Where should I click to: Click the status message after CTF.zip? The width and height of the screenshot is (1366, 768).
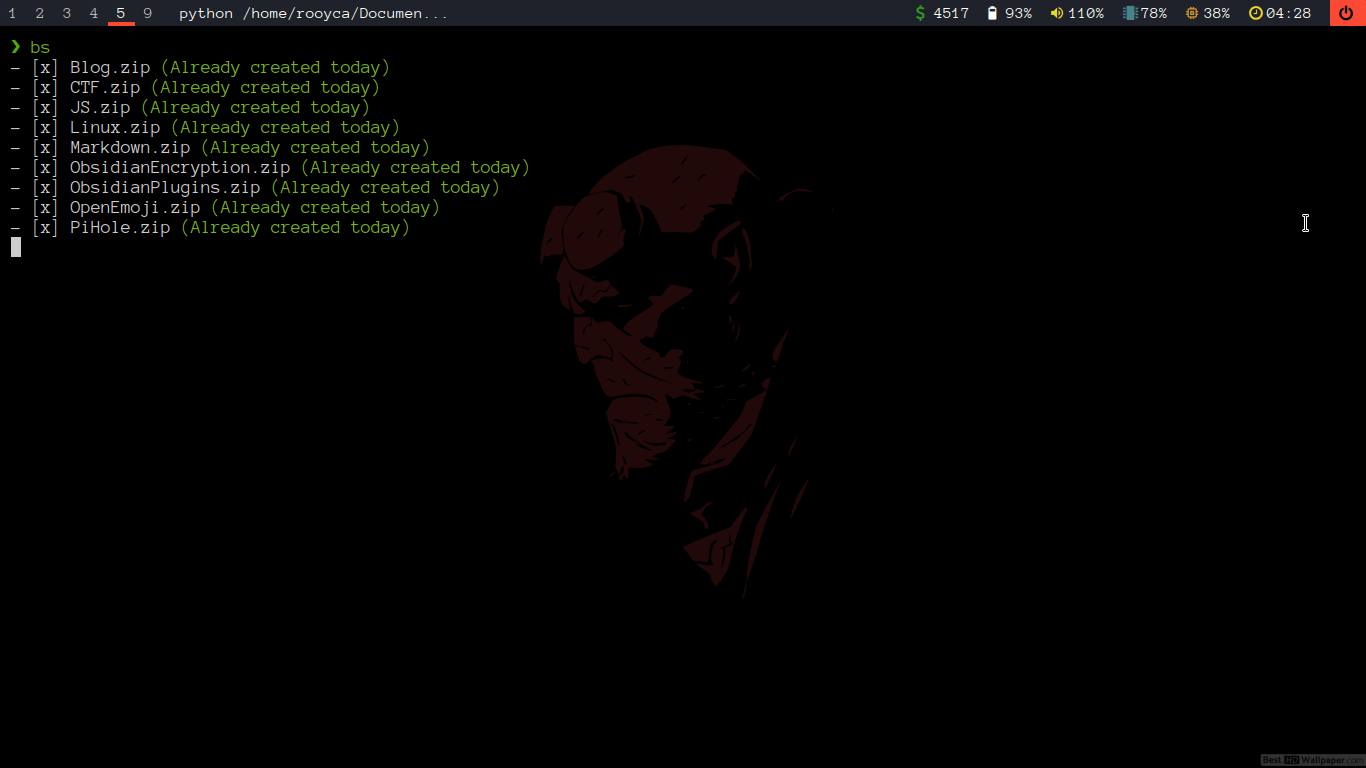click(265, 88)
